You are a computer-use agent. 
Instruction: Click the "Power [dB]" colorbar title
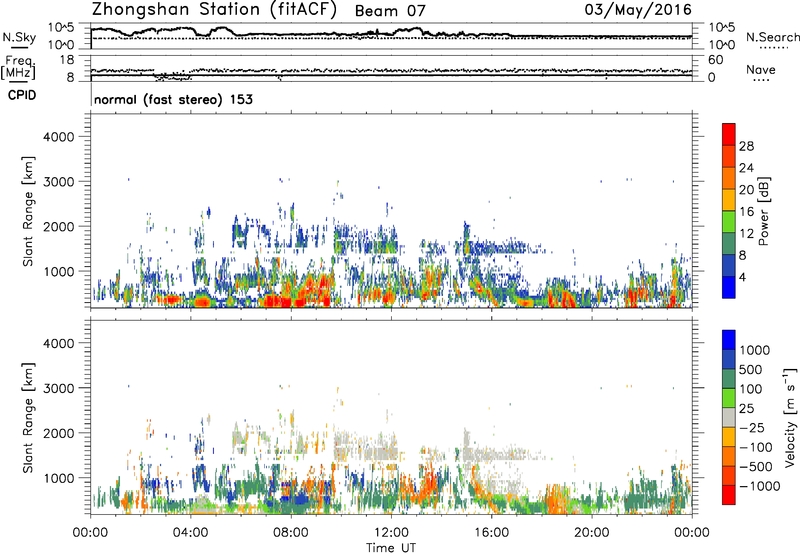(x=763, y=211)
